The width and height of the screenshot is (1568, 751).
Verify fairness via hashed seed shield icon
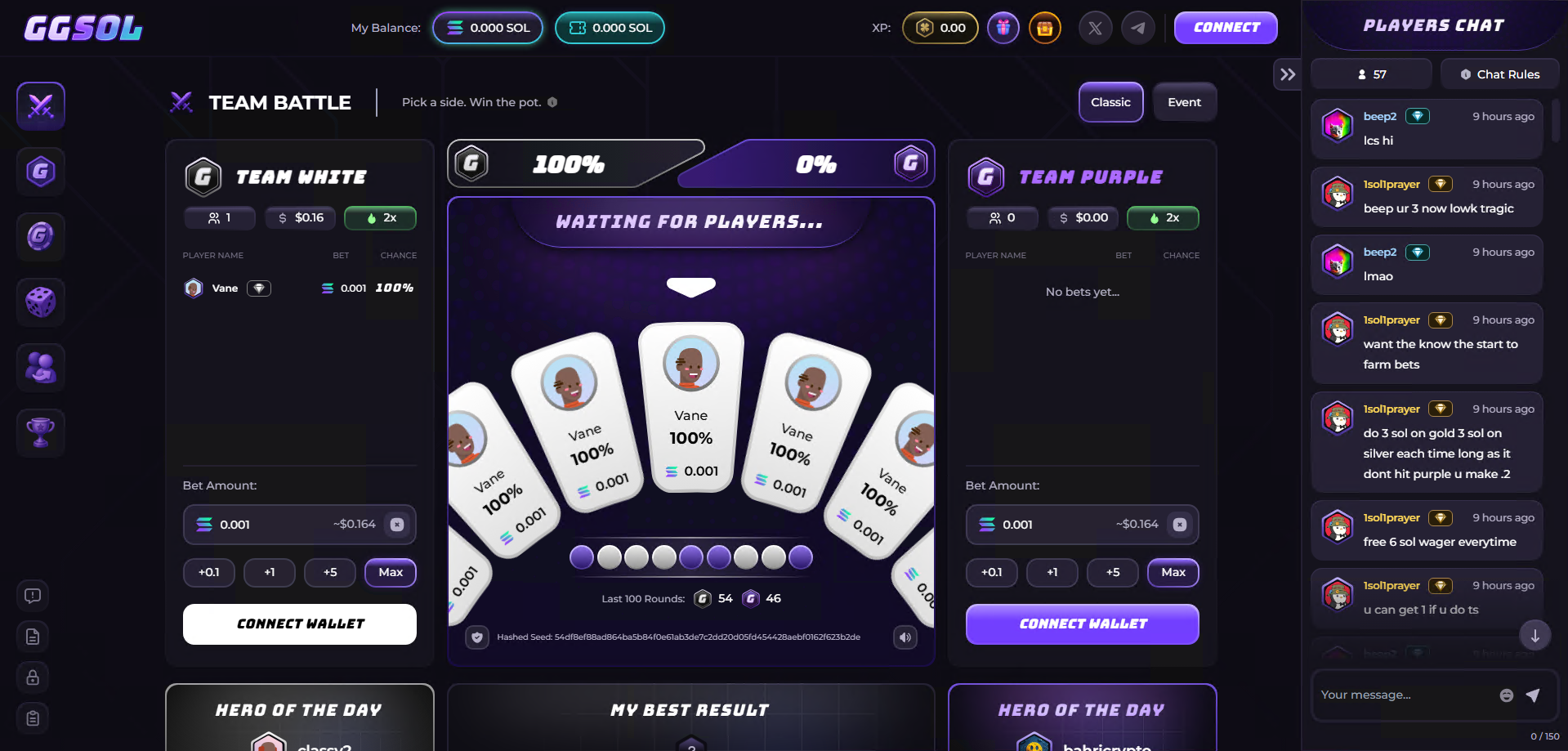coord(477,637)
